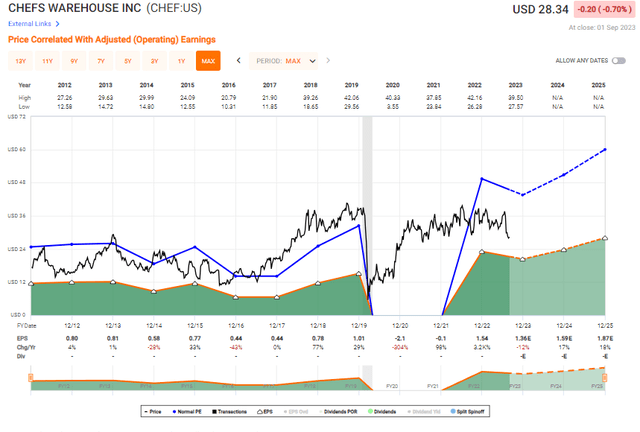Toggle Price line in the legend
Screen dimensions: 640x432
[153, 412]
